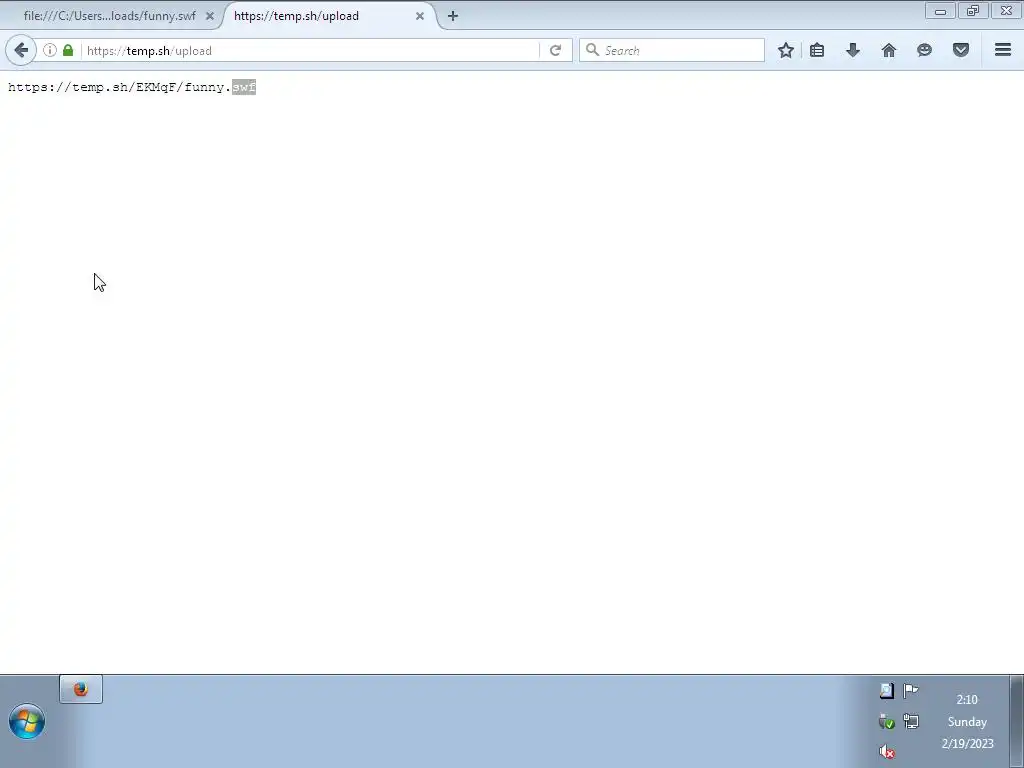Open the hamburger menu
Viewport: 1024px width, 768px height.
point(1003,50)
